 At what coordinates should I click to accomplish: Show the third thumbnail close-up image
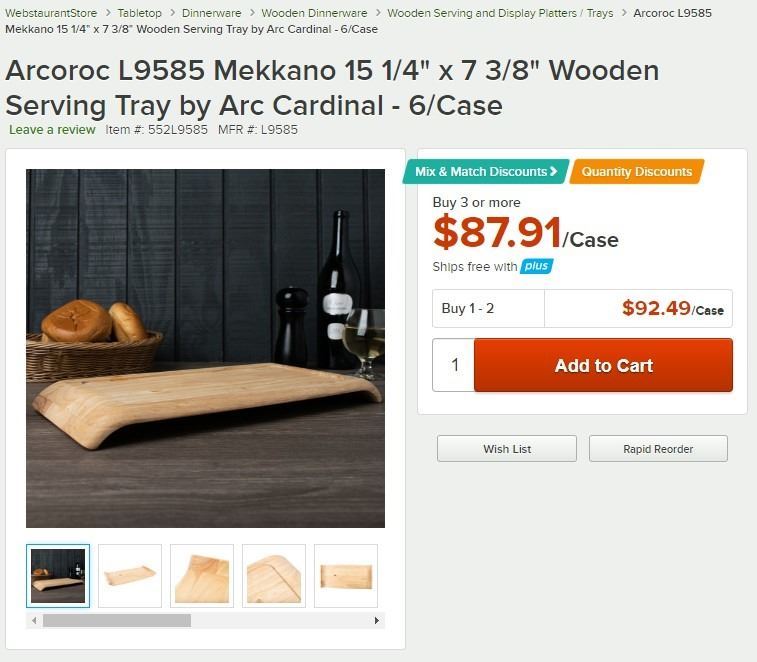pos(202,576)
